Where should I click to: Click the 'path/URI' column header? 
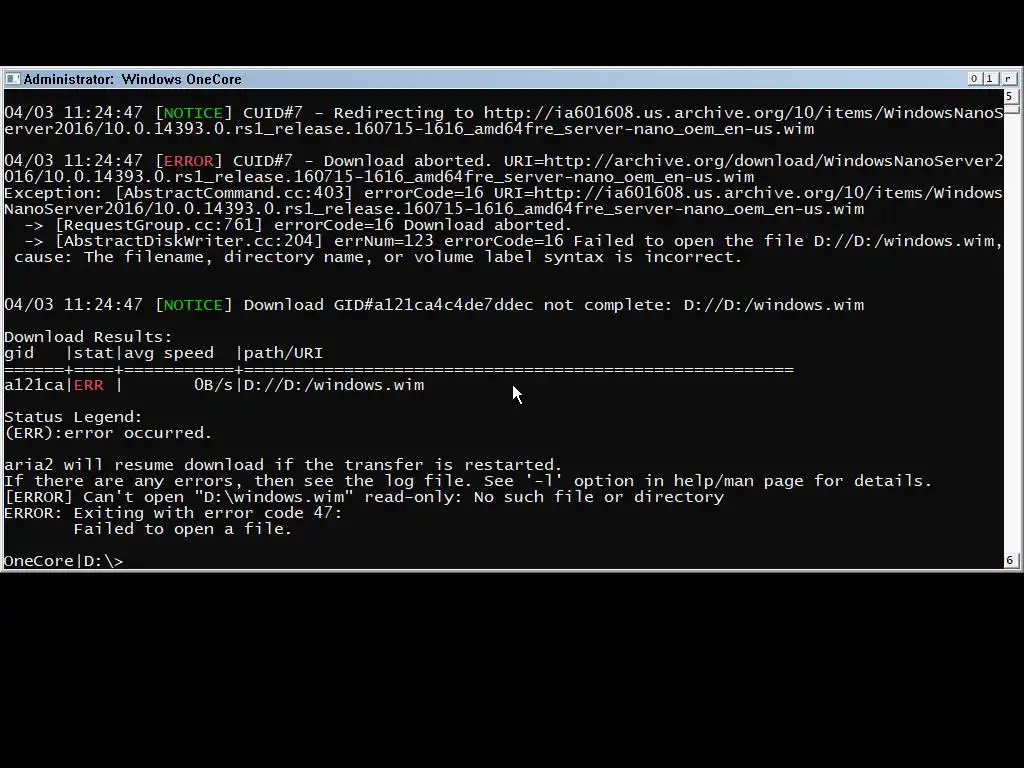click(x=283, y=353)
